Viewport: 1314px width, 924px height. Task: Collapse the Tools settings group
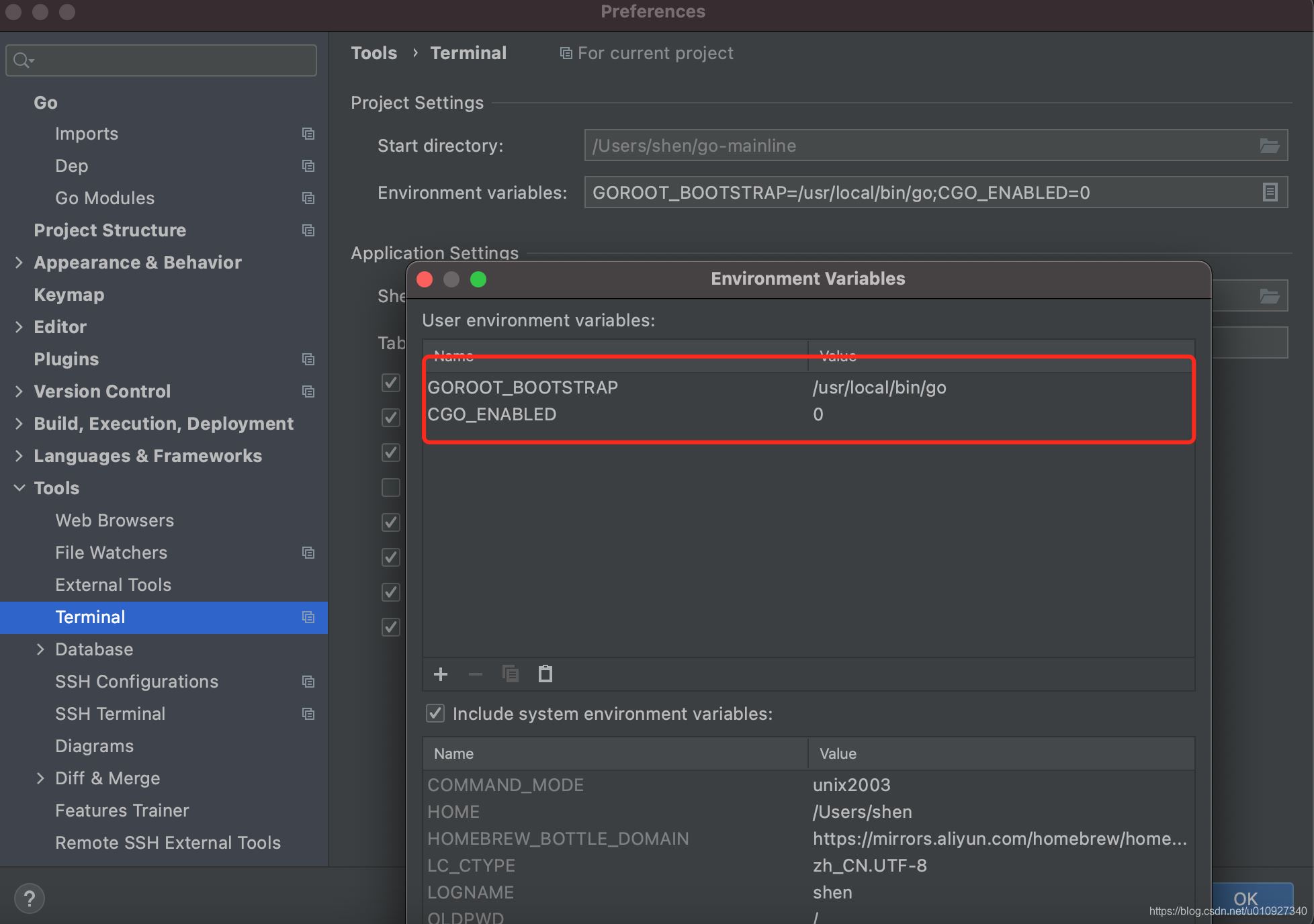click(19, 488)
